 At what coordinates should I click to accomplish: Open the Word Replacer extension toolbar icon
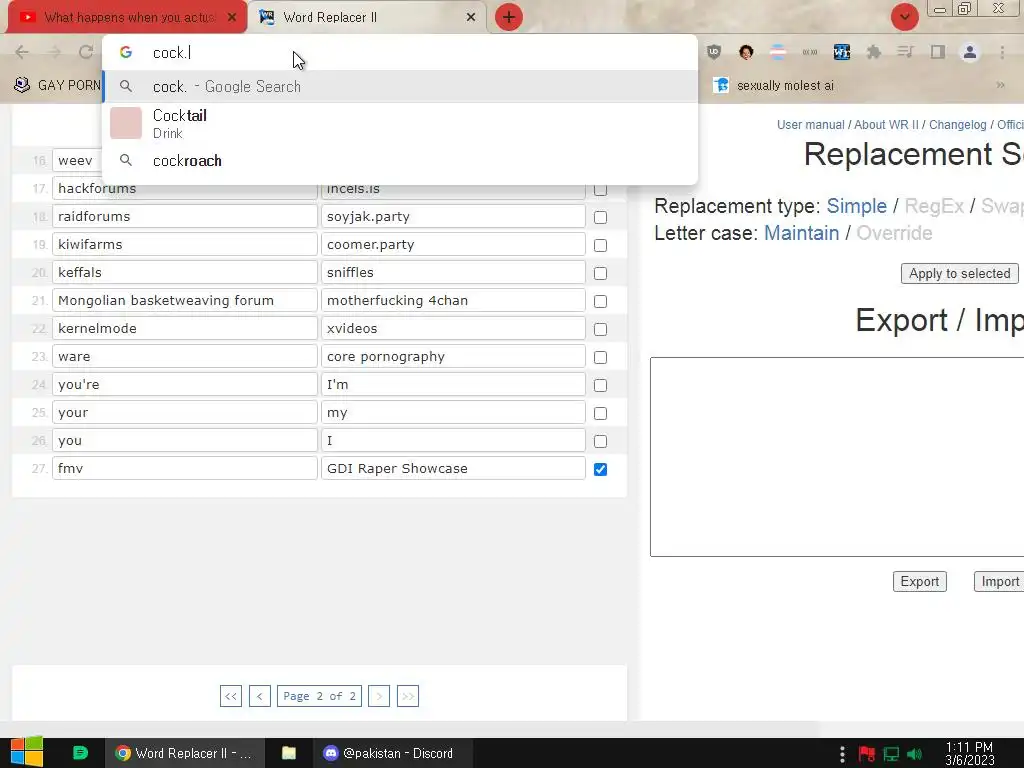point(842,52)
